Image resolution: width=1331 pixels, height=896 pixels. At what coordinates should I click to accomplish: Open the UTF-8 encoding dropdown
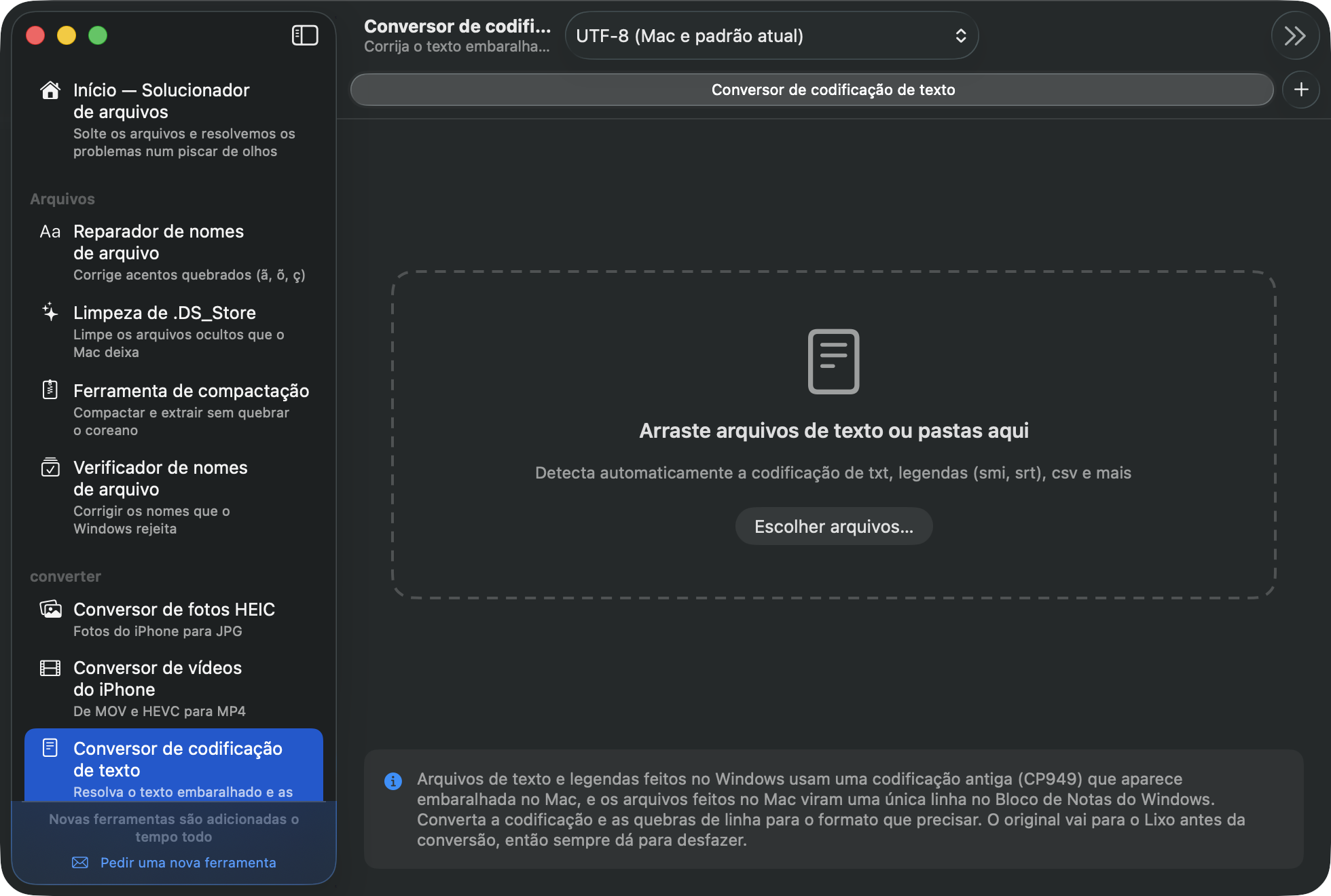pyautogui.click(x=771, y=35)
